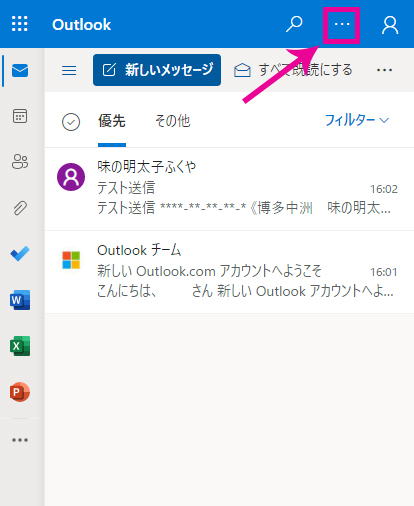The height and width of the screenshot is (506, 414).
Task: Open the search magnifier icon
Action: [294, 24]
